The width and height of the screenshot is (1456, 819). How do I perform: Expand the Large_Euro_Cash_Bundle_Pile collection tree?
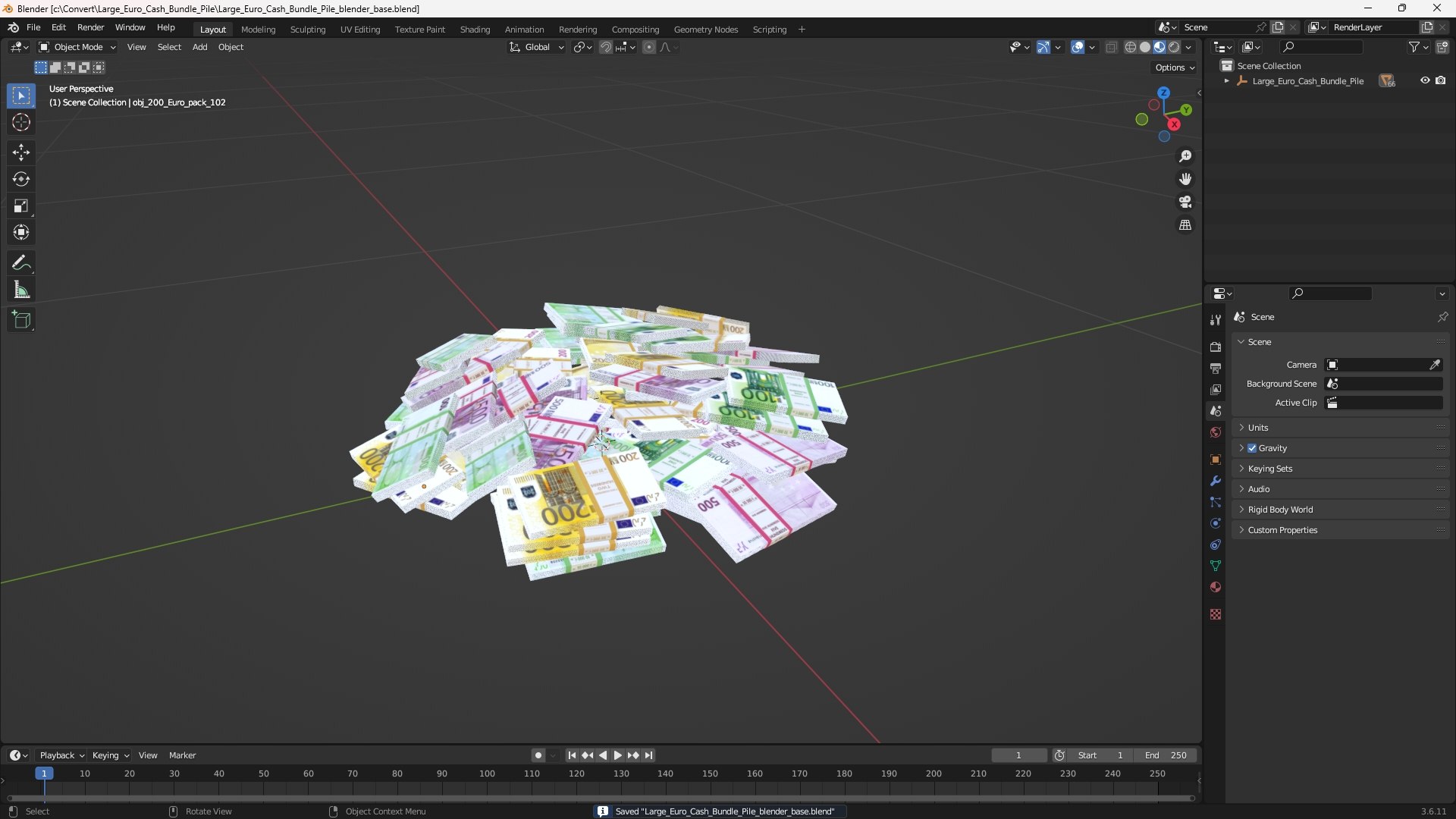[x=1226, y=81]
